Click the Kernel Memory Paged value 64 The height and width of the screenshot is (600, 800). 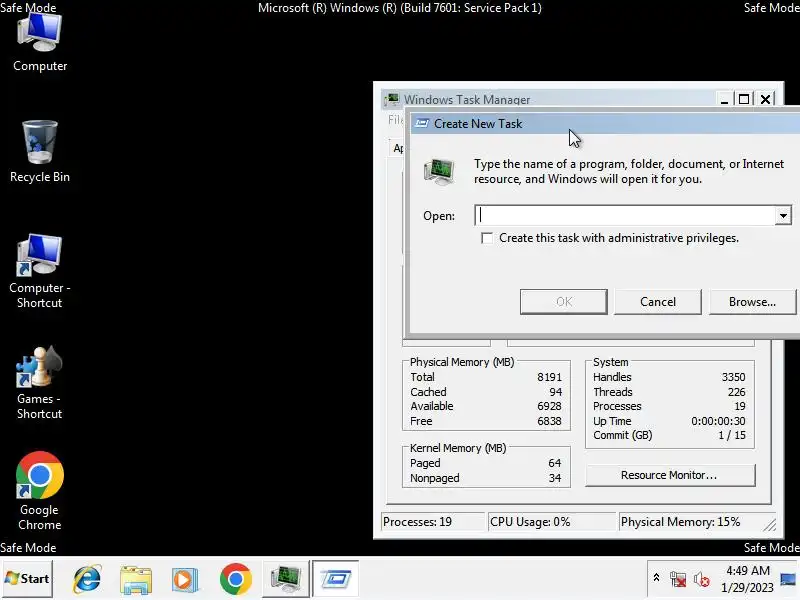[555, 463]
